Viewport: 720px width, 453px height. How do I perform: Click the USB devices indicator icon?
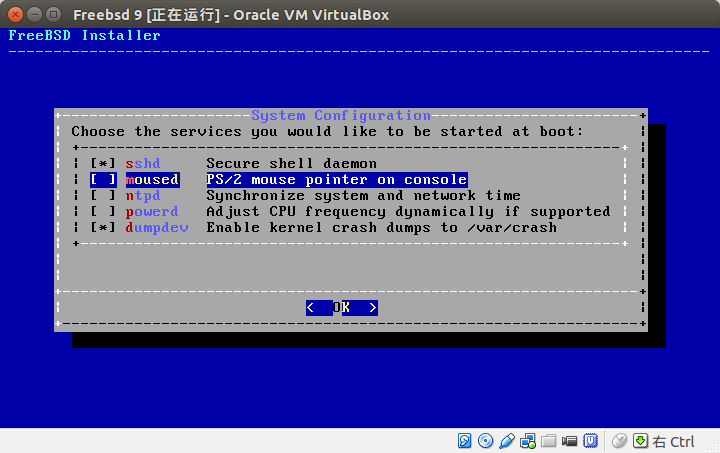(506, 441)
